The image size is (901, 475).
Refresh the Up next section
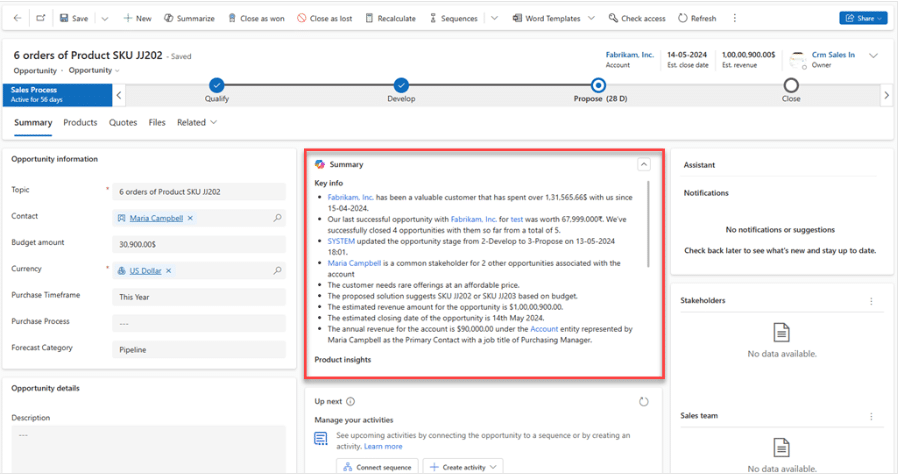click(644, 401)
